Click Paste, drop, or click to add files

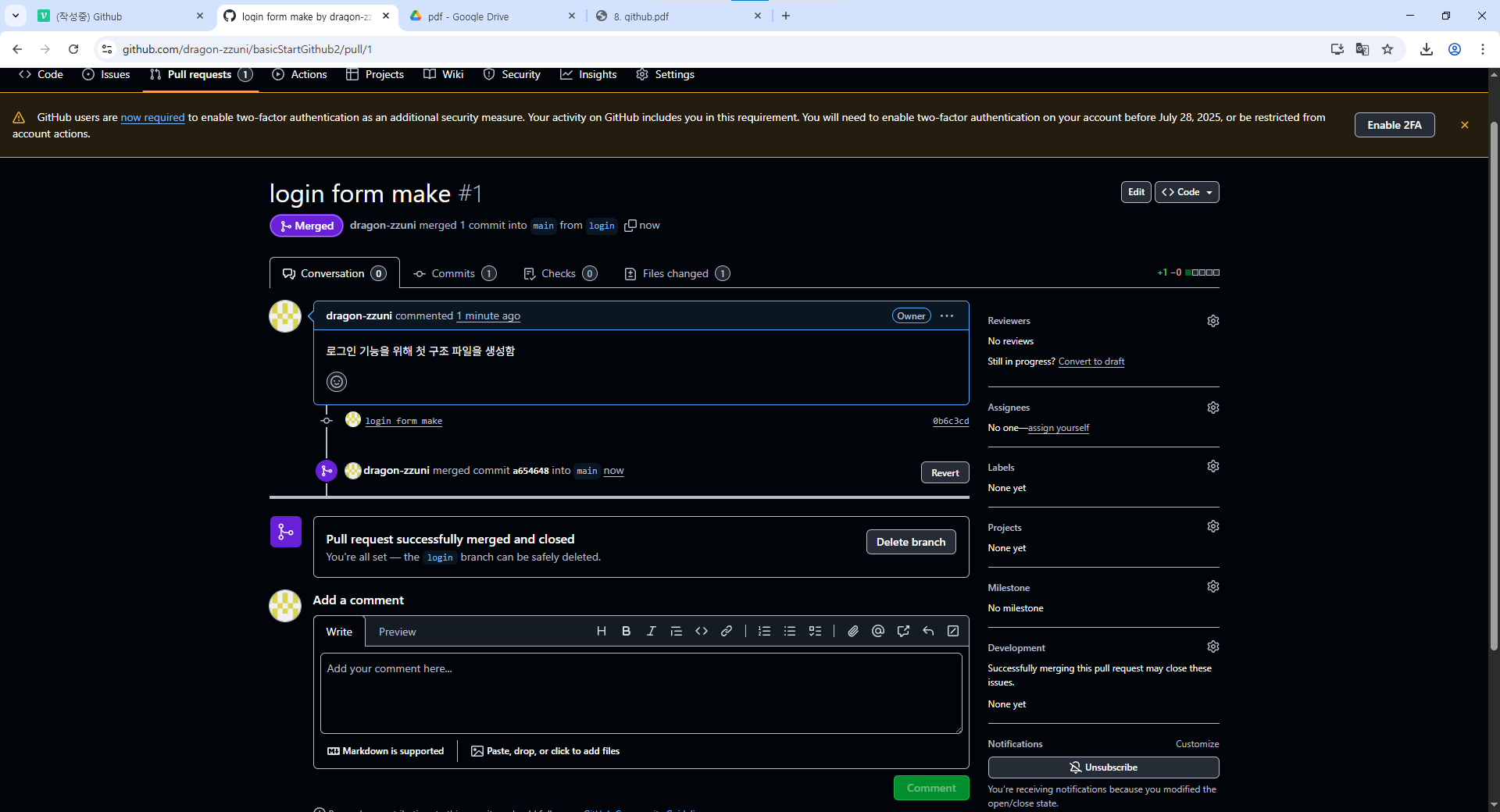[x=545, y=751]
